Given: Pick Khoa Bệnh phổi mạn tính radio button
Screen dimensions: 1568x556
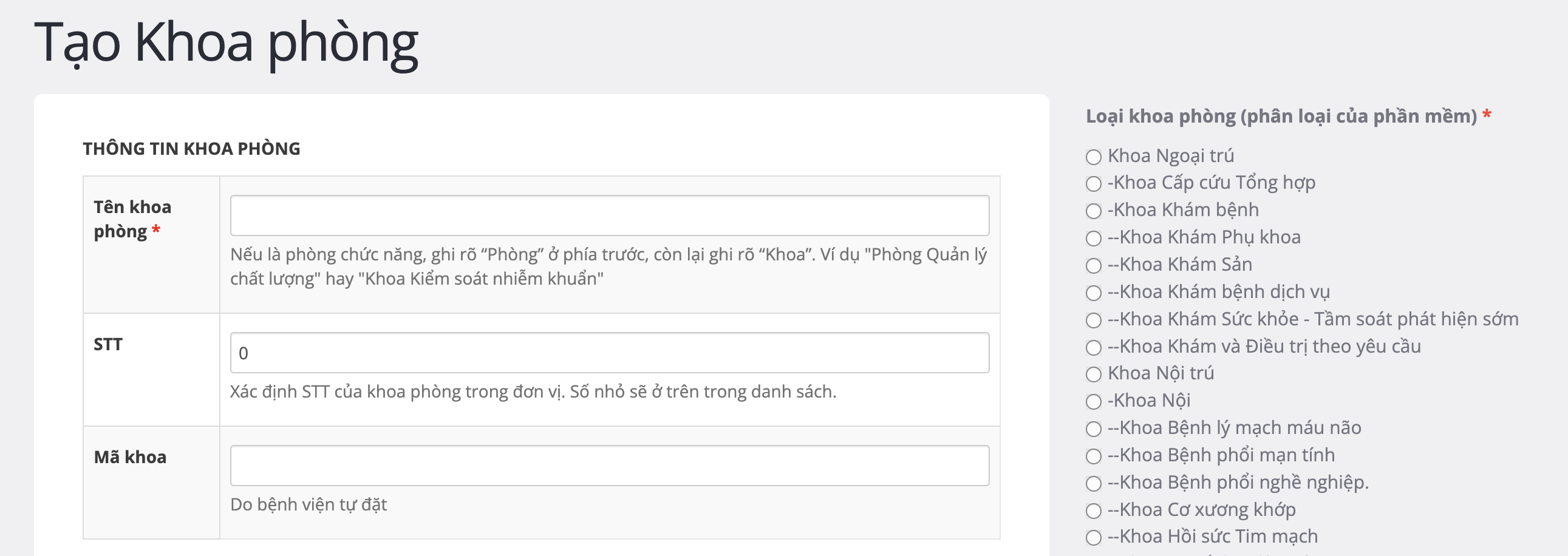Looking at the screenshot, I should pos(1094,456).
